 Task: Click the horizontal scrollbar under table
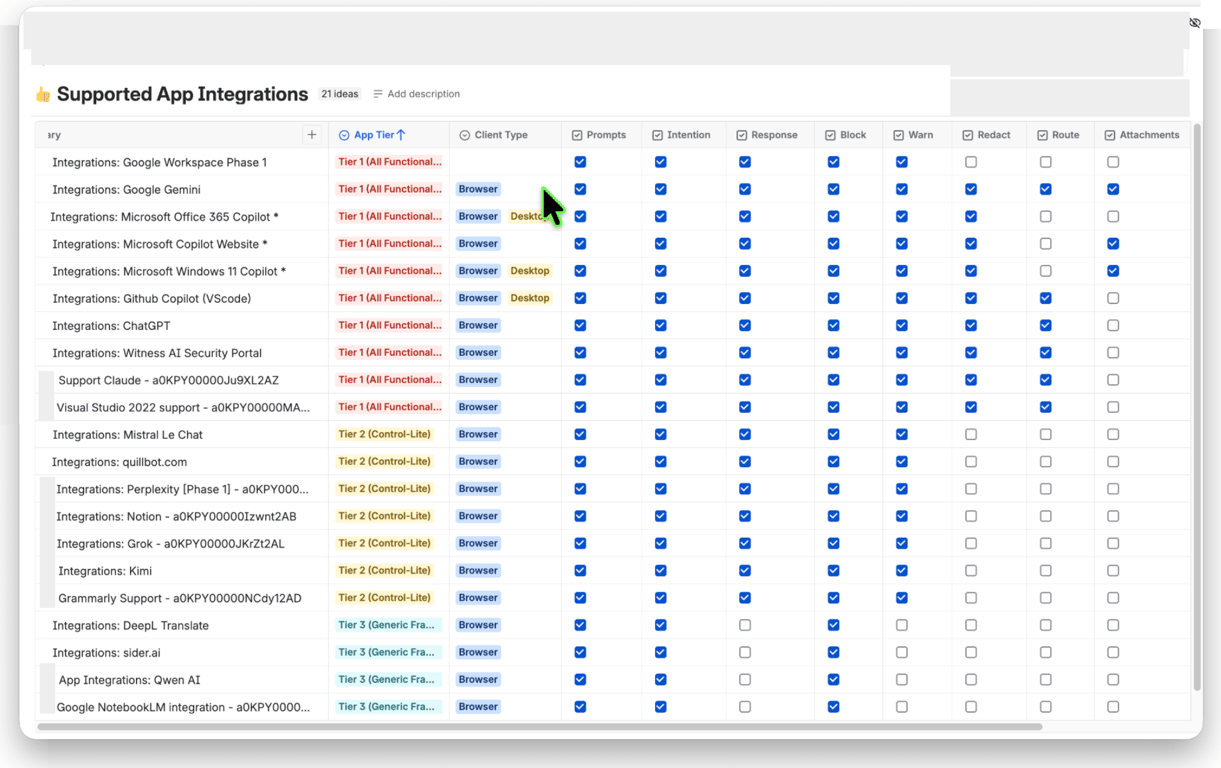pyautogui.click(x=540, y=727)
